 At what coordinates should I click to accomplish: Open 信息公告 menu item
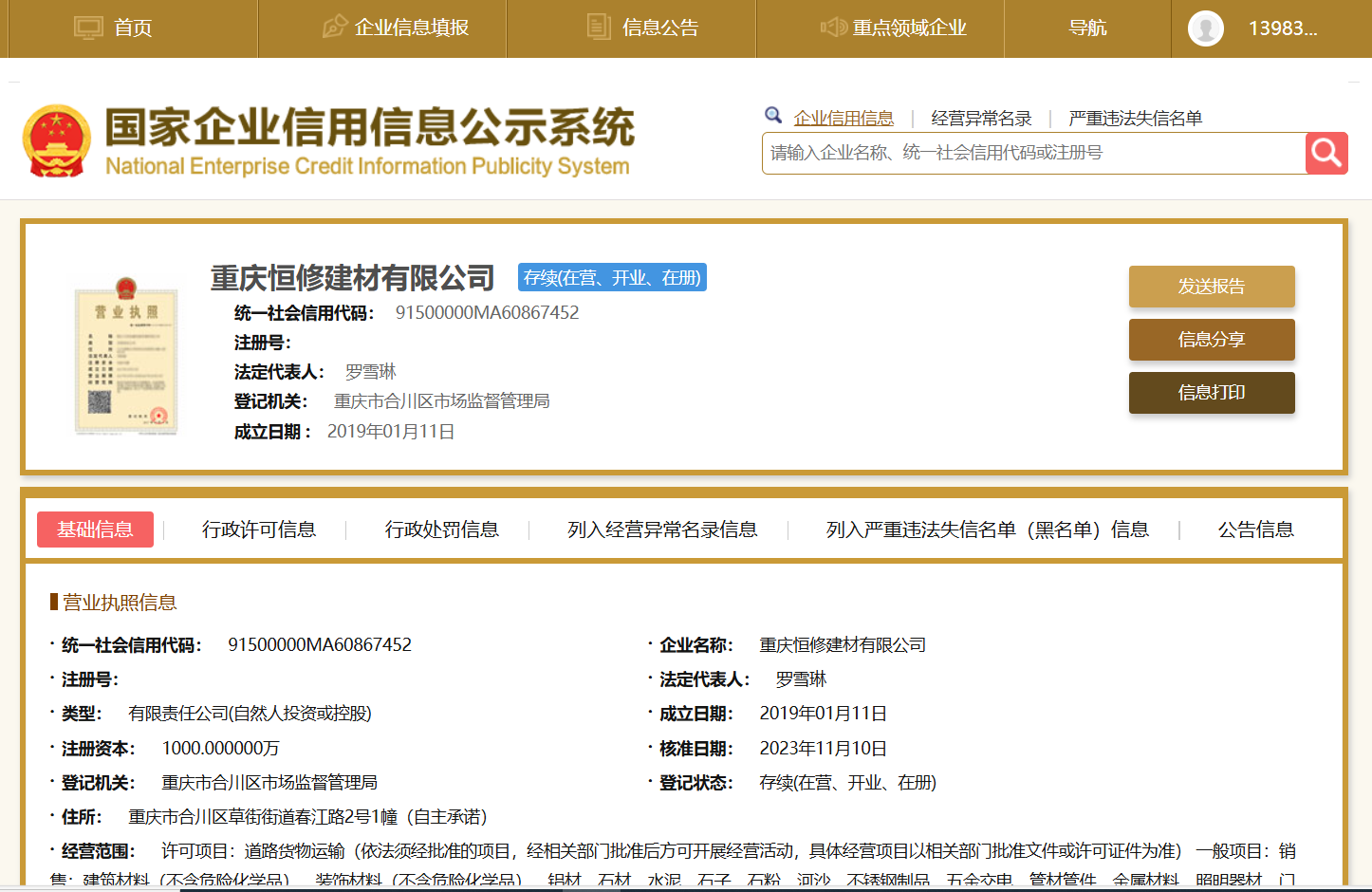(x=660, y=28)
